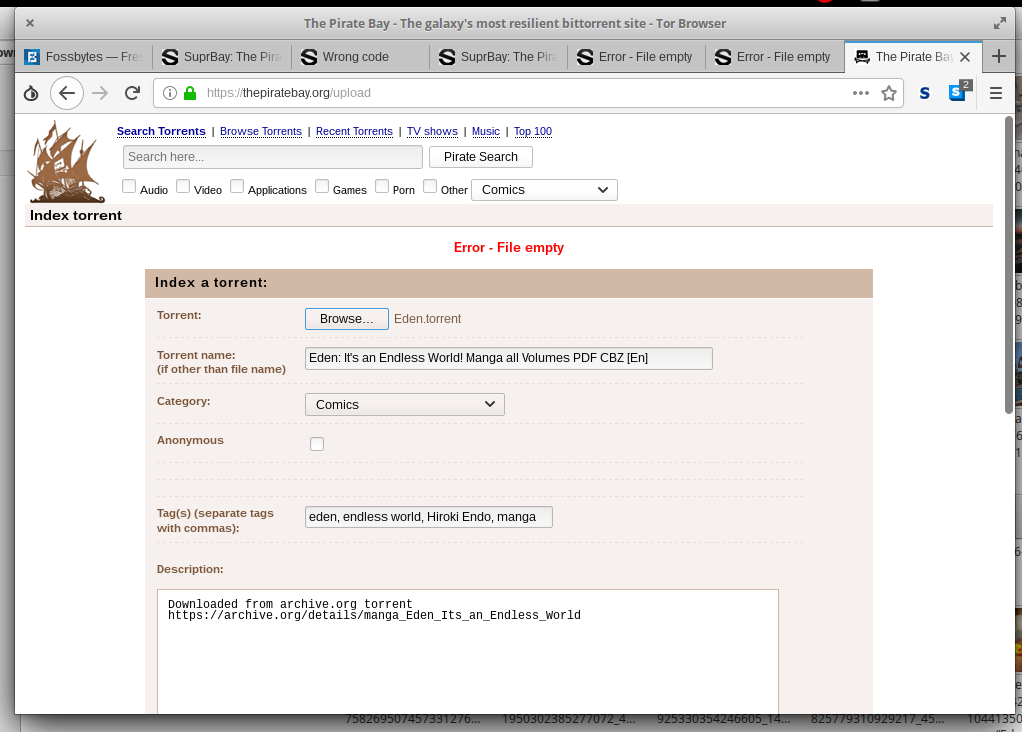Show site information from the address bar

[x=170, y=93]
